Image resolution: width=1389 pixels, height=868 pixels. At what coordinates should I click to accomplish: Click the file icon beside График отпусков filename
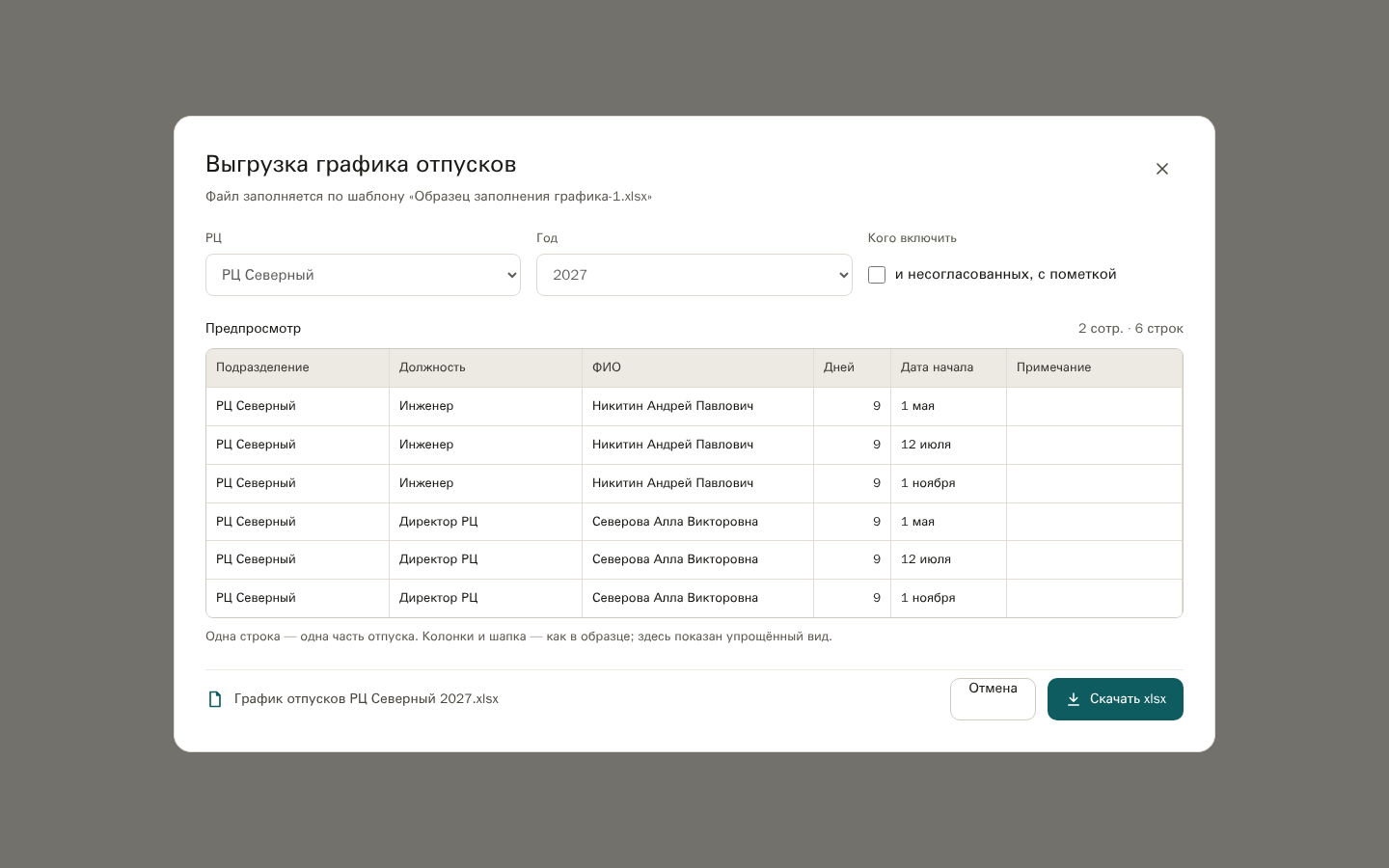(215, 699)
